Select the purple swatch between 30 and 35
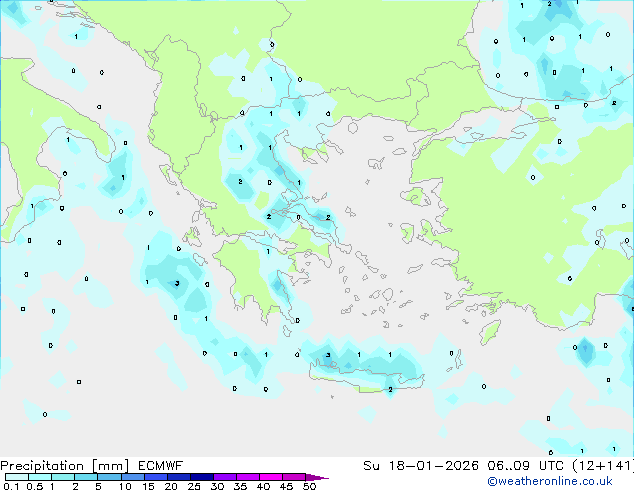Image resolution: width=634 pixels, height=490 pixels. [225, 477]
